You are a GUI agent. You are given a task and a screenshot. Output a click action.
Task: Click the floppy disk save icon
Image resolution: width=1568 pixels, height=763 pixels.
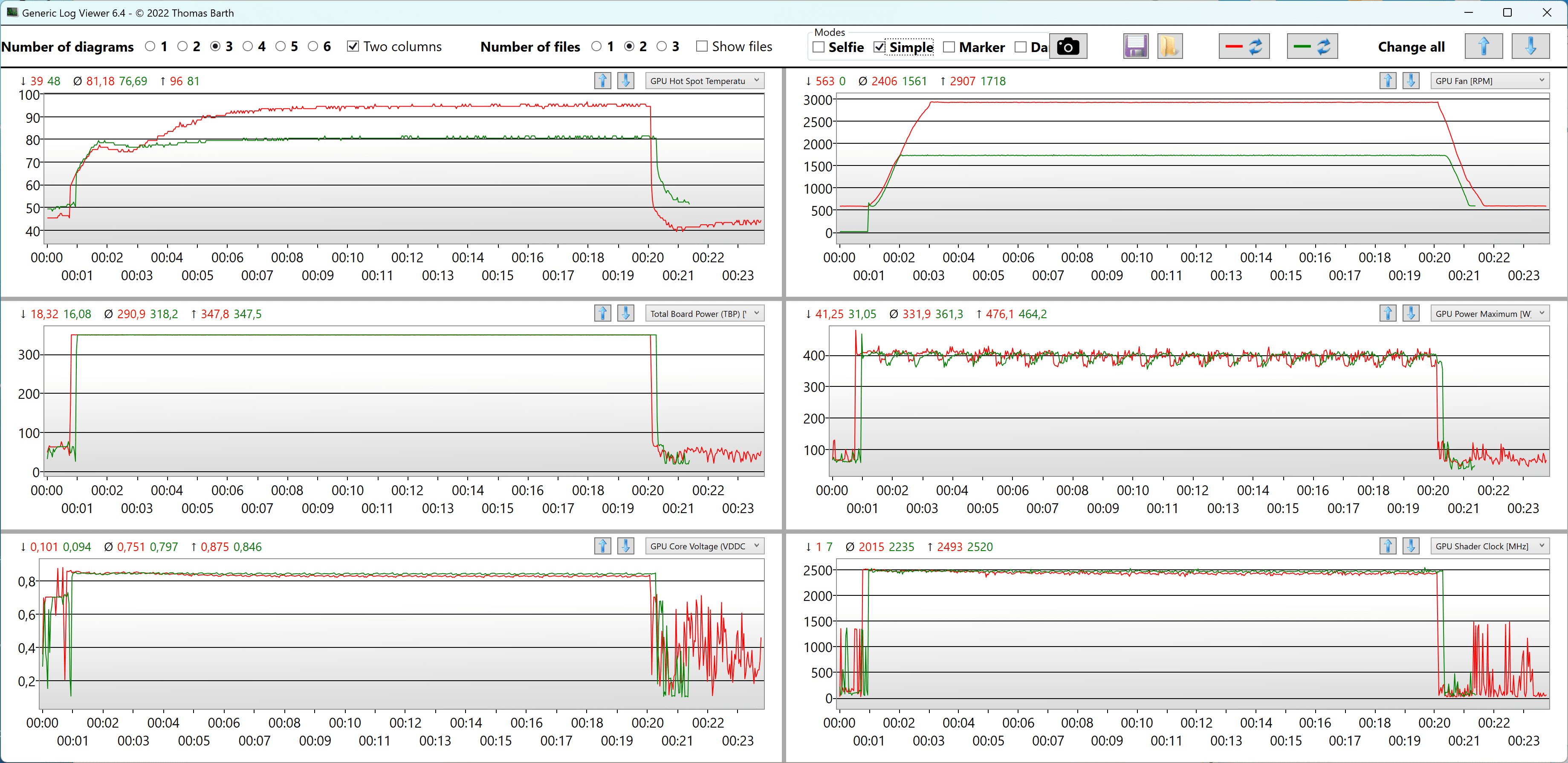coord(1135,47)
